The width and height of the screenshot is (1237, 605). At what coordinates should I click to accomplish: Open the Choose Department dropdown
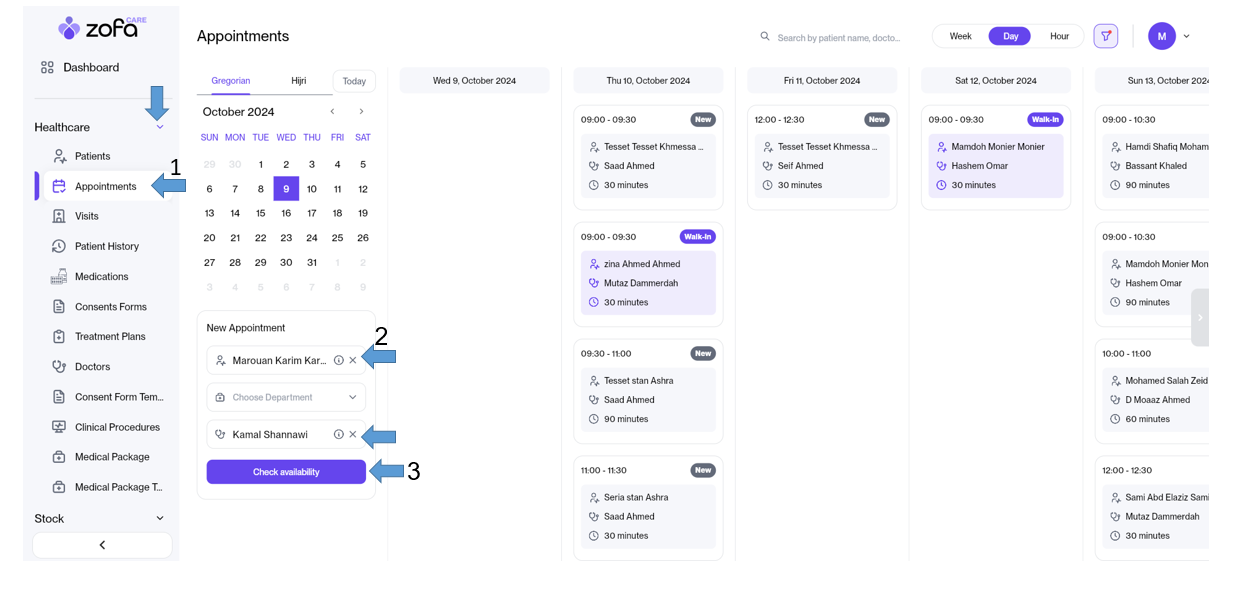point(286,397)
